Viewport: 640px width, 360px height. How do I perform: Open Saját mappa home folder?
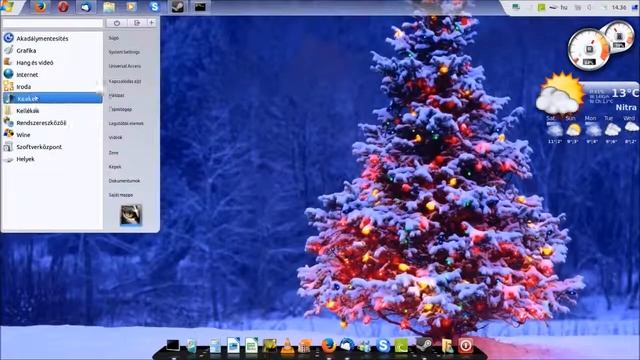(121, 195)
